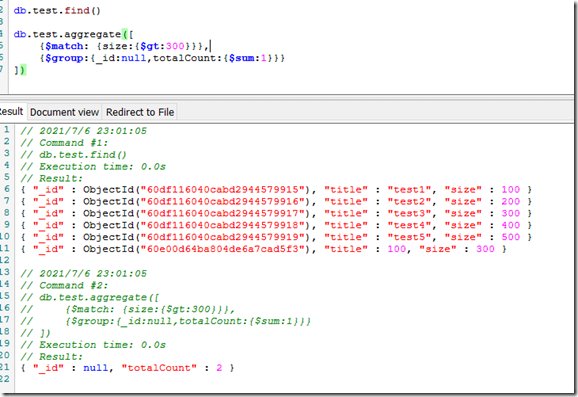Click the Command #1 comment line
Viewport: 578px width, 397px height.
[x=64, y=143]
